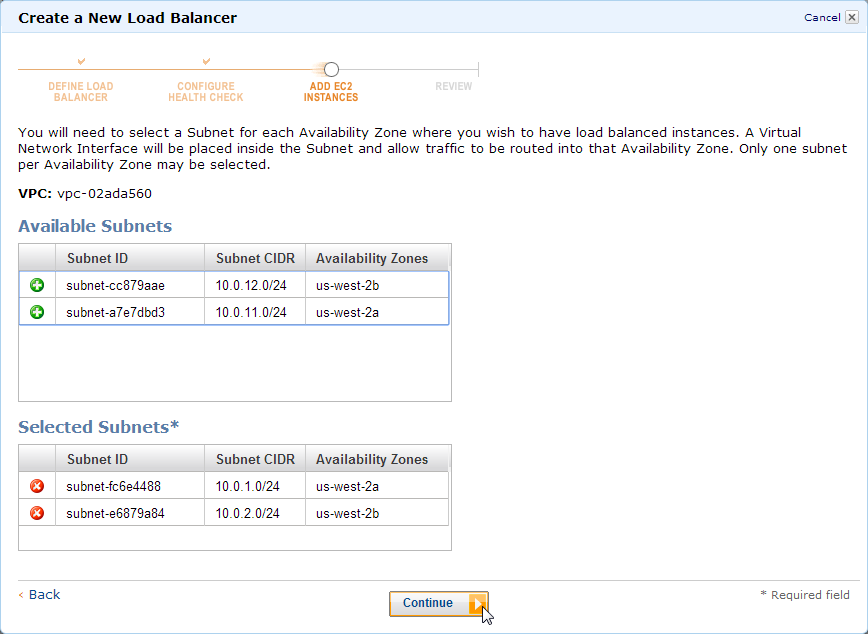Click the Subnet ID column header
This screenshot has width=868, height=634.
[96, 258]
